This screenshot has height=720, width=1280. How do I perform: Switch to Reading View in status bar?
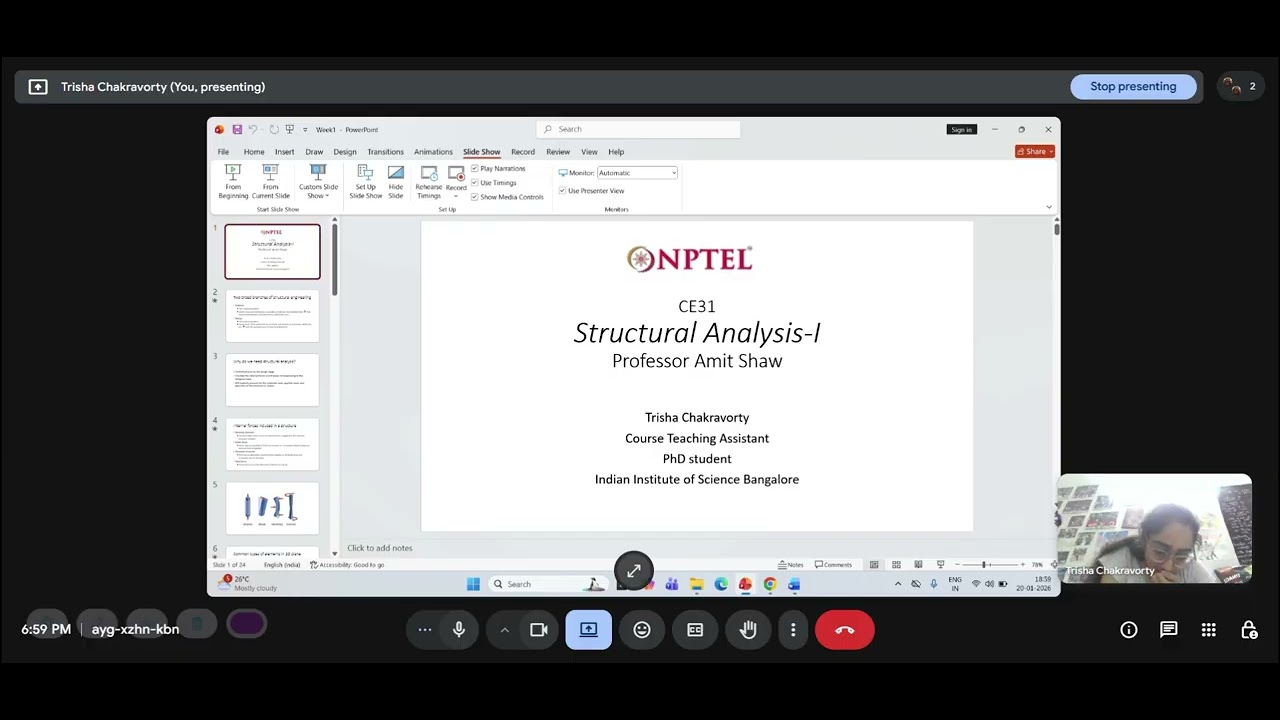[918, 565]
